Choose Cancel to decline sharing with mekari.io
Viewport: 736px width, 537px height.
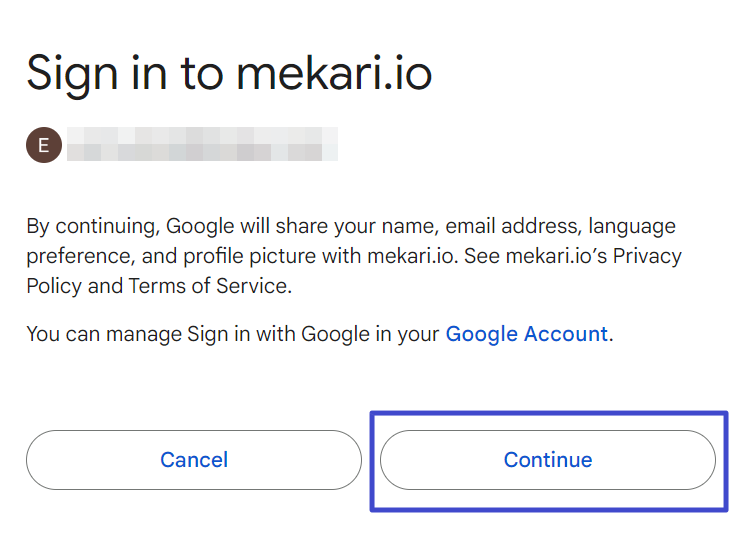click(194, 460)
